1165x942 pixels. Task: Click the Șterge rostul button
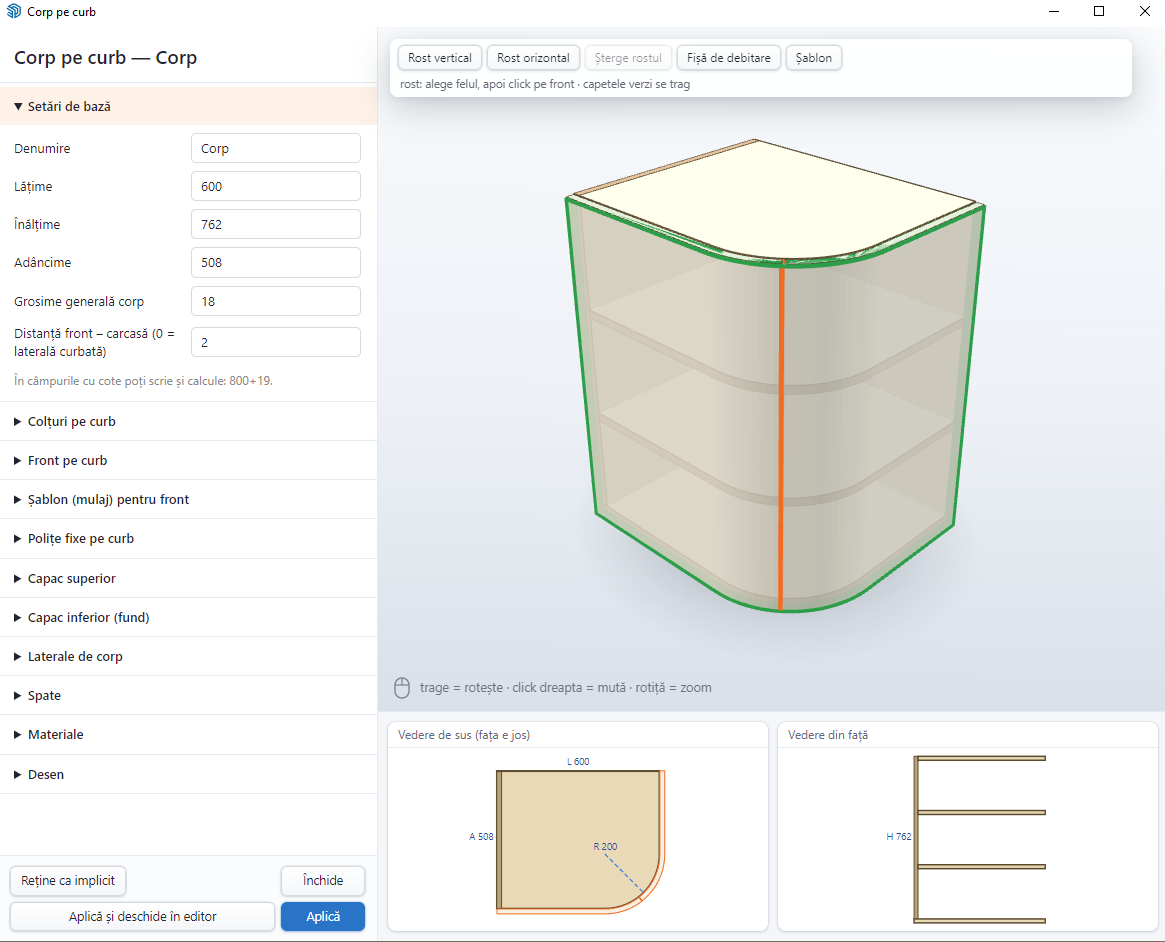(x=628, y=58)
